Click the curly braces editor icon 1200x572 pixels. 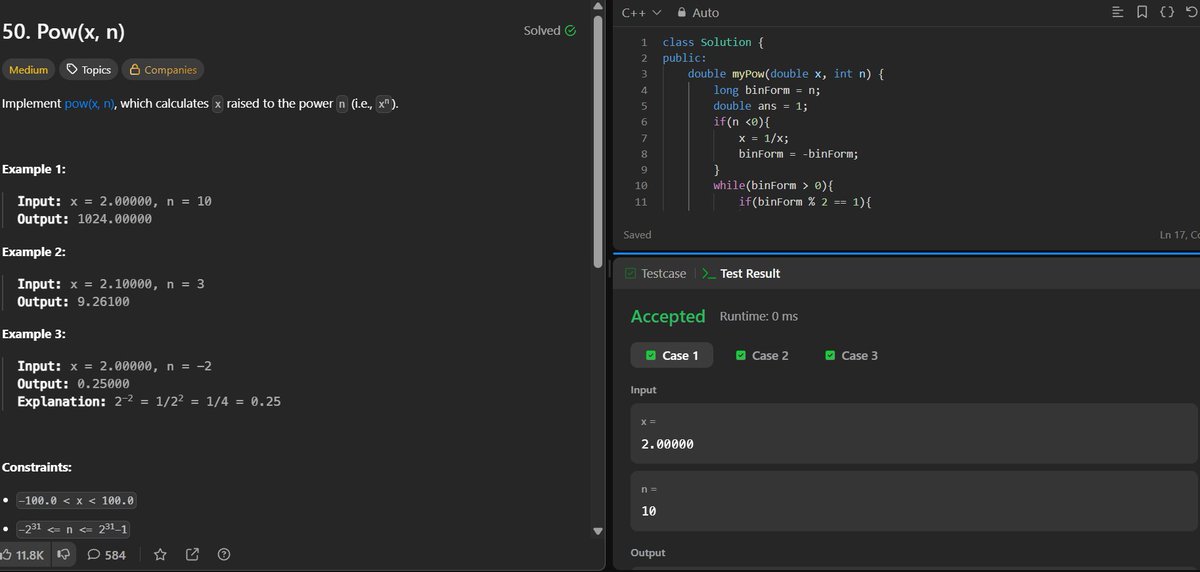(x=1167, y=13)
